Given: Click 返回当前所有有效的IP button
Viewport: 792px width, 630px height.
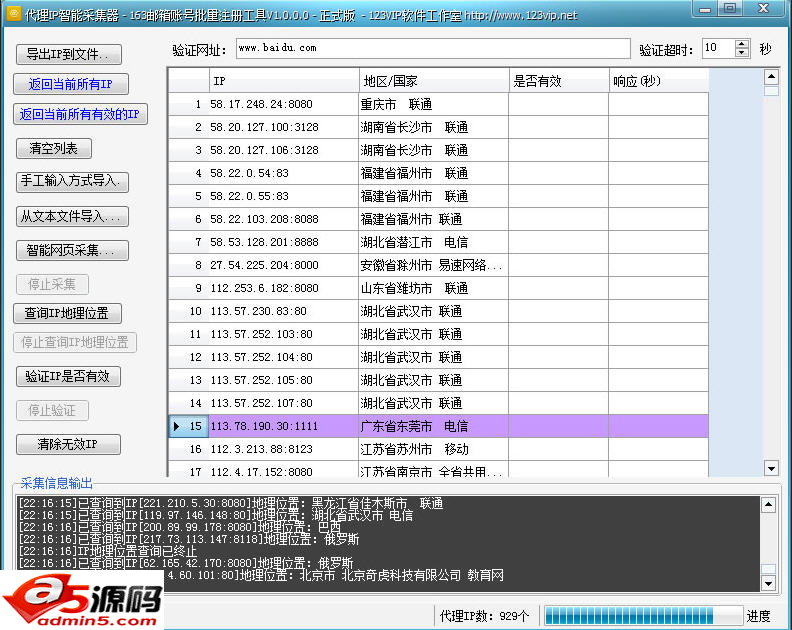Looking at the screenshot, I should (80, 114).
